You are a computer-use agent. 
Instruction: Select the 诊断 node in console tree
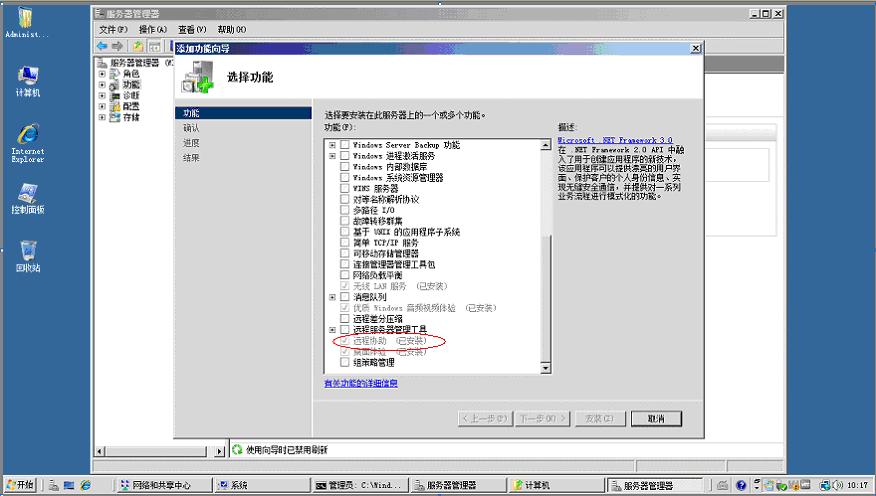[131, 96]
